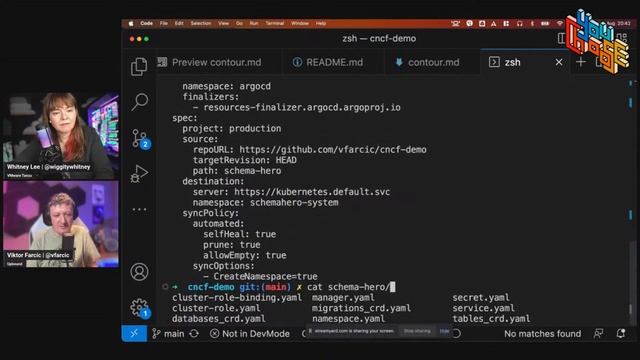The image size is (640, 360).
Task: Open the Help menu
Action: [x=321, y=24]
